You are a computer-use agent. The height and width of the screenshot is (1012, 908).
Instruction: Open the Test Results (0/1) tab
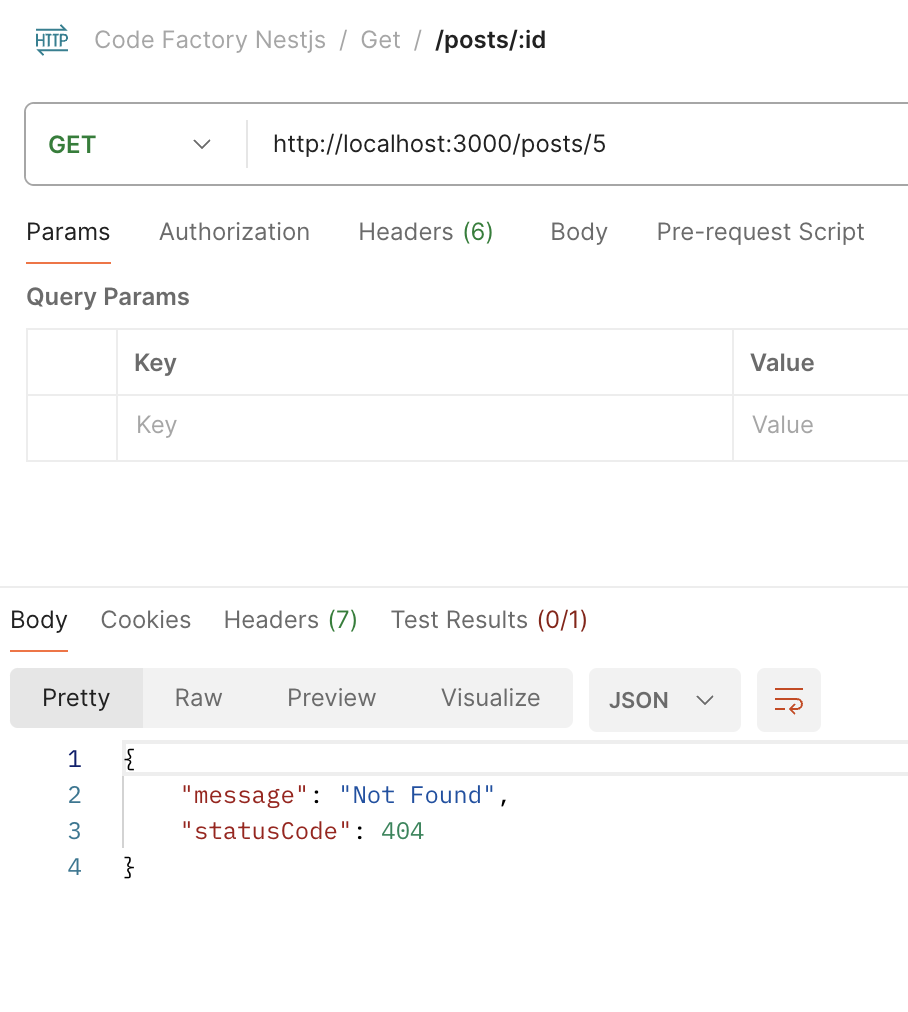489,620
